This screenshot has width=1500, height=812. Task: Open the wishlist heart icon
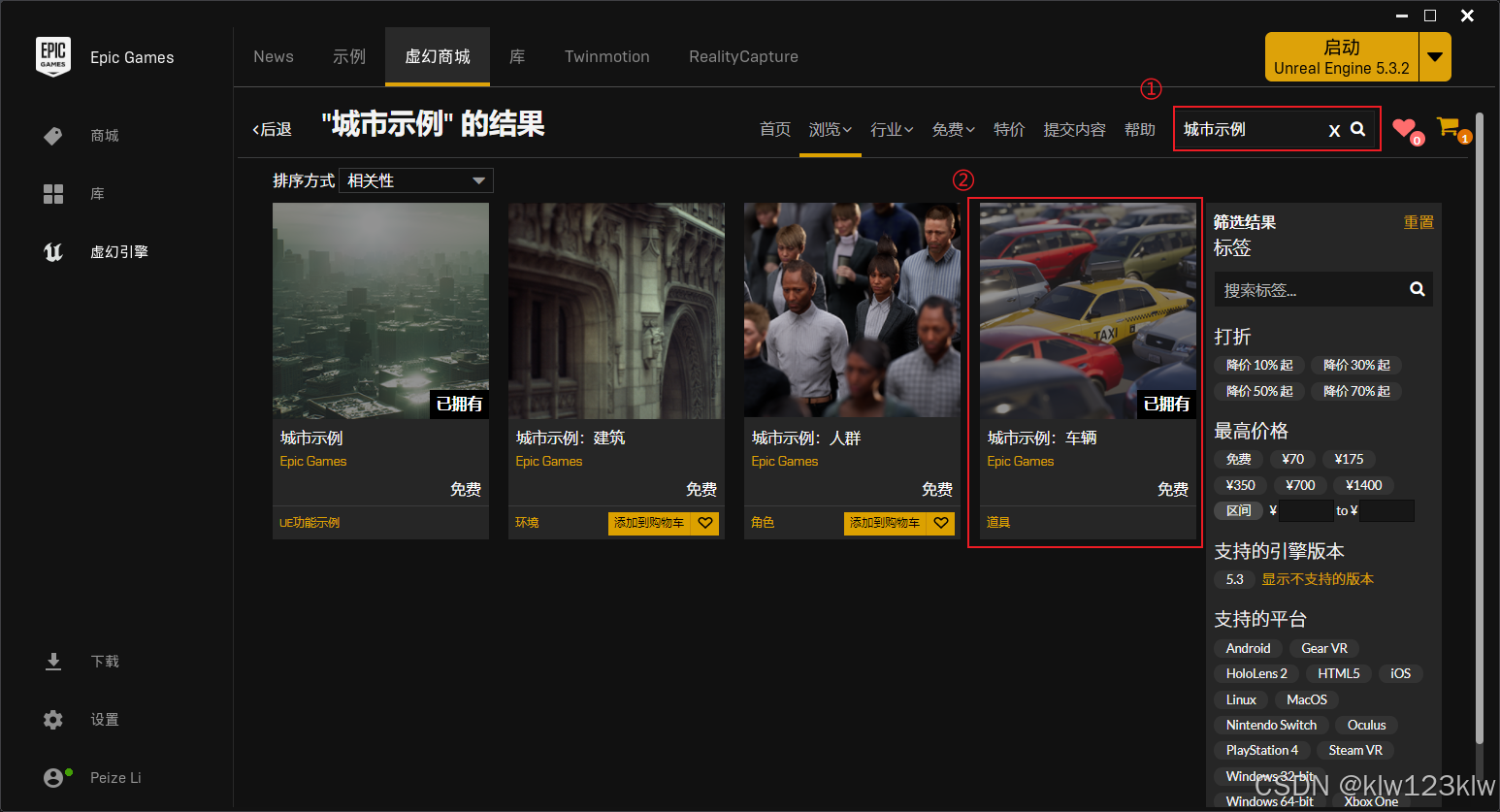tap(1404, 128)
